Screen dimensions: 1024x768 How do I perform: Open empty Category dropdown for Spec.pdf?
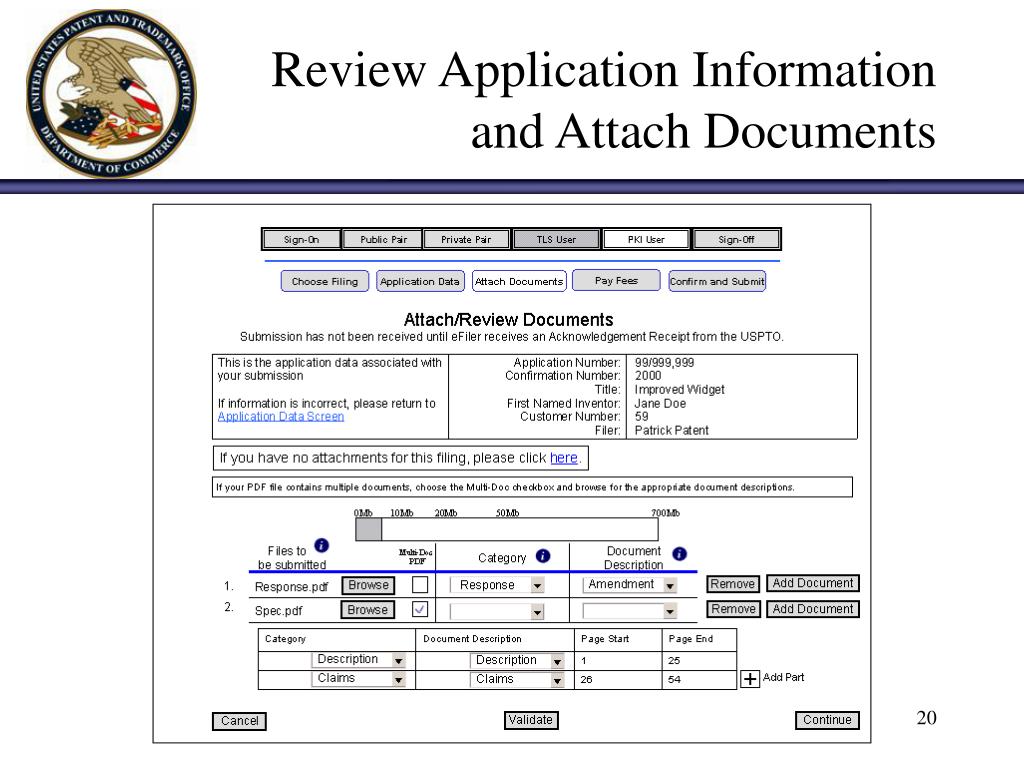click(497, 612)
